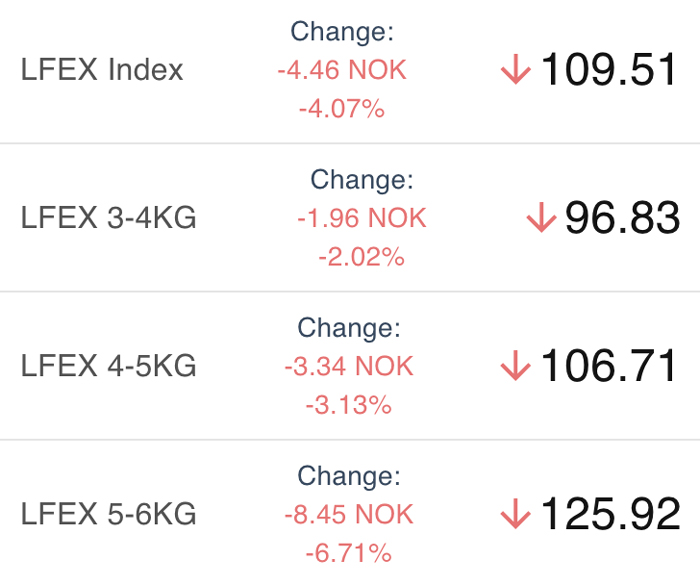
Task: Click the -1.96 NOK change value
Action: [x=362, y=218]
